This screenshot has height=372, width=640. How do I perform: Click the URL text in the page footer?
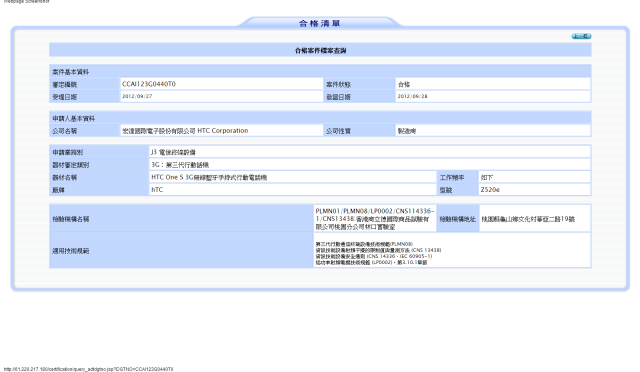click(89, 369)
